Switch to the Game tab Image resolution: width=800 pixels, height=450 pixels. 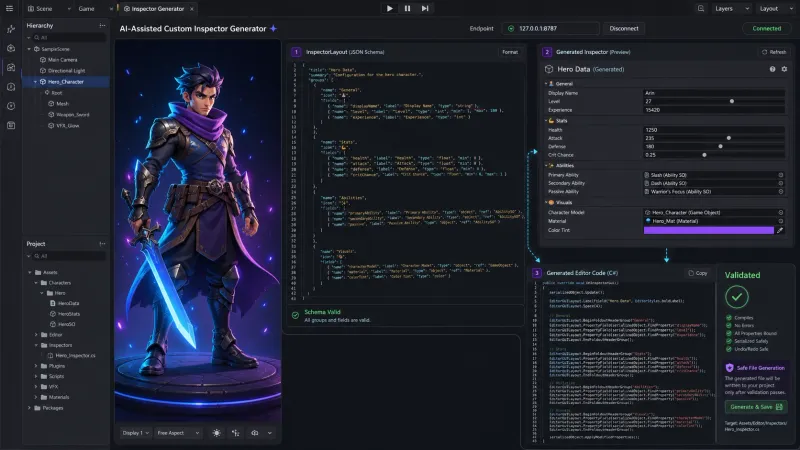tap(86, 9)
